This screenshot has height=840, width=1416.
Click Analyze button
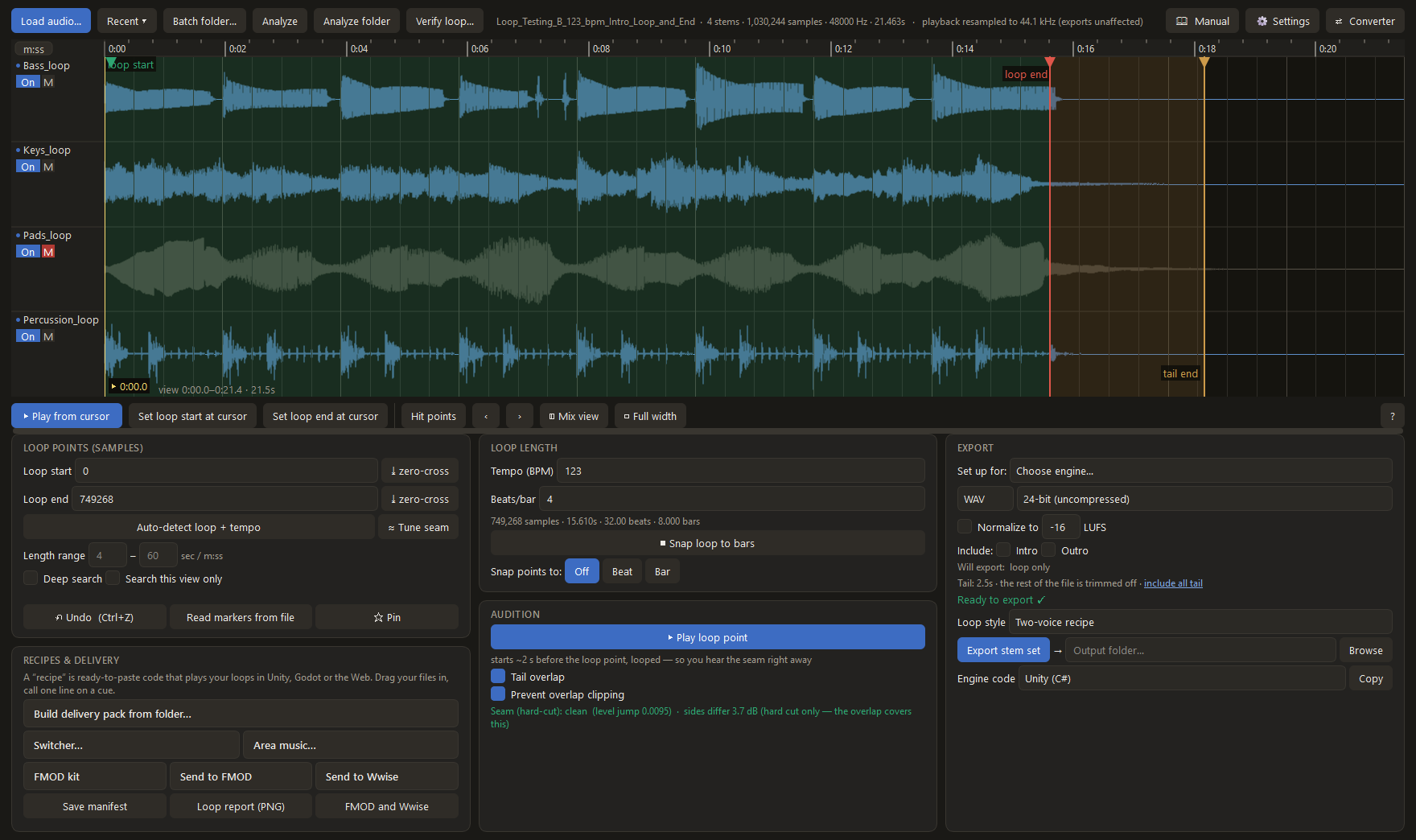tap(279, 21)
